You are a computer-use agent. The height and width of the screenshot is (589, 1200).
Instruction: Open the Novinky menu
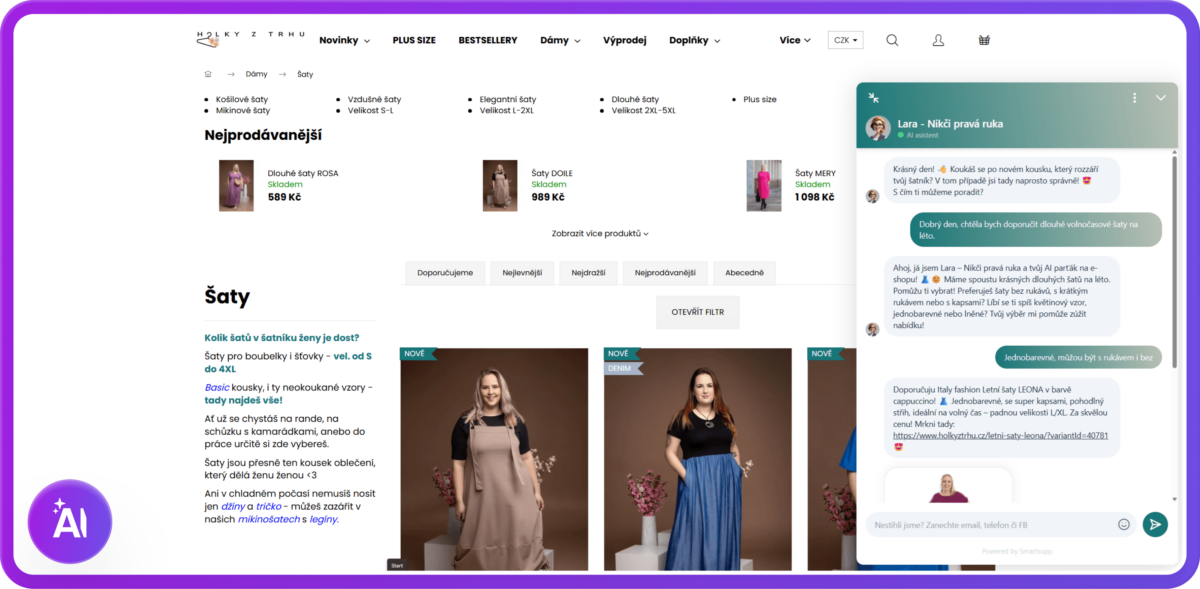344,40
